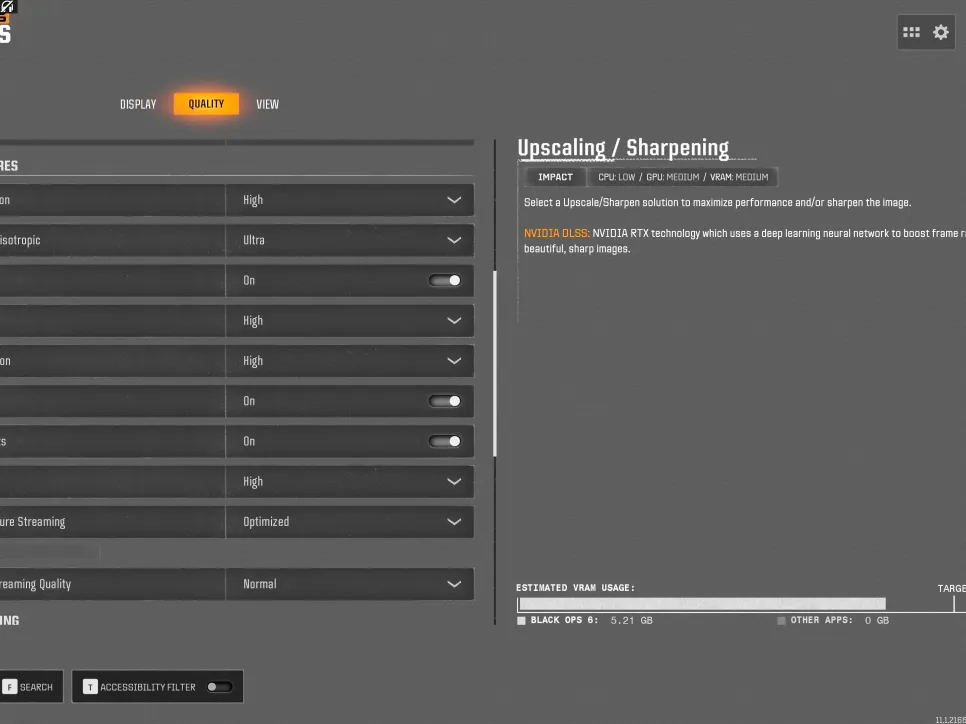Click the chevron arrow on the Optimized row

tap(454, 522)
